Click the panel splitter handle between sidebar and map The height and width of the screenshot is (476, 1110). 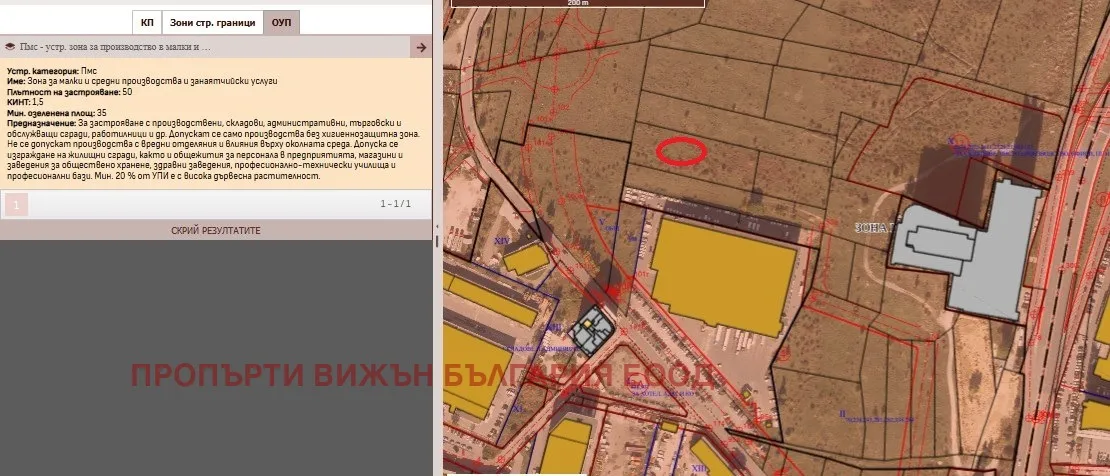[x=437, y=238]
